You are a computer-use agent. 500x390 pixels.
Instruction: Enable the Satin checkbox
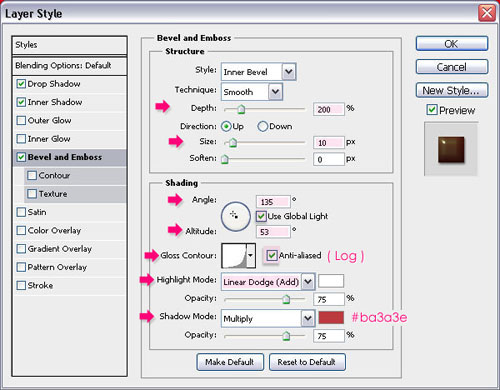(x=21, y=212)
